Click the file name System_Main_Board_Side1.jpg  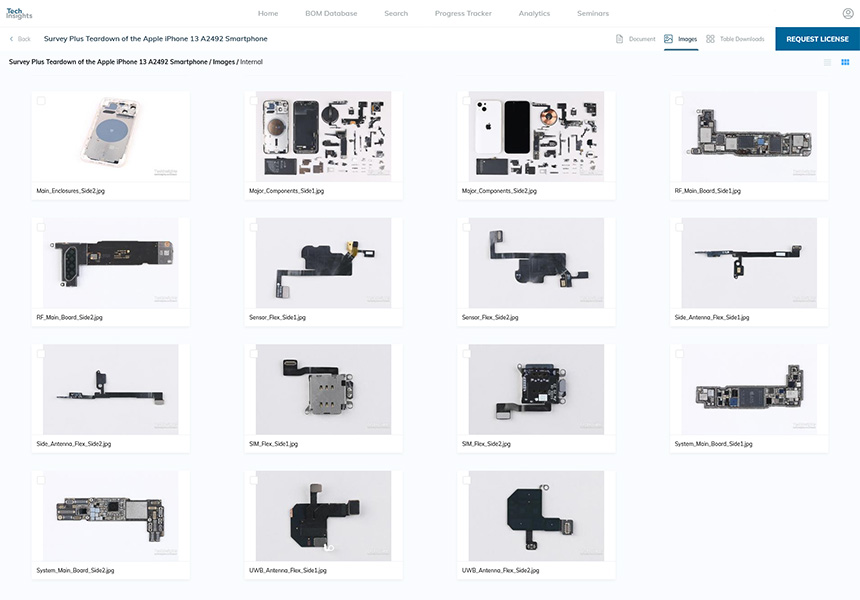pos(714,444)
